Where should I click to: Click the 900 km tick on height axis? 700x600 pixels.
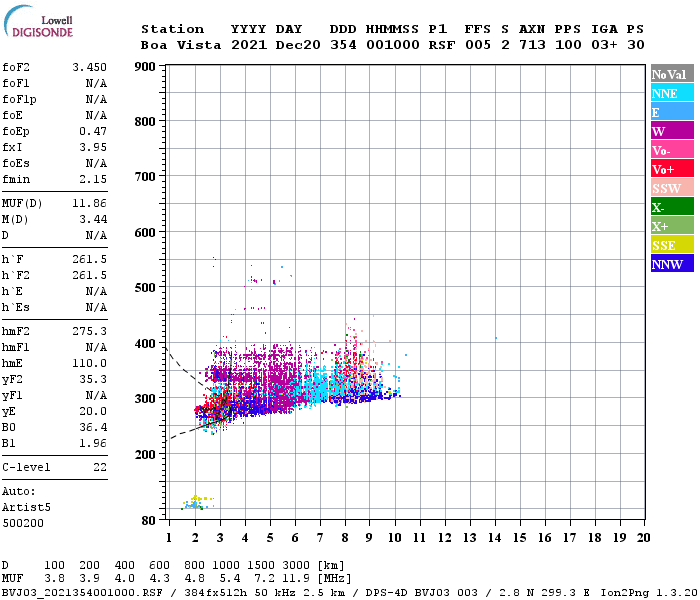tap(146, 67)
